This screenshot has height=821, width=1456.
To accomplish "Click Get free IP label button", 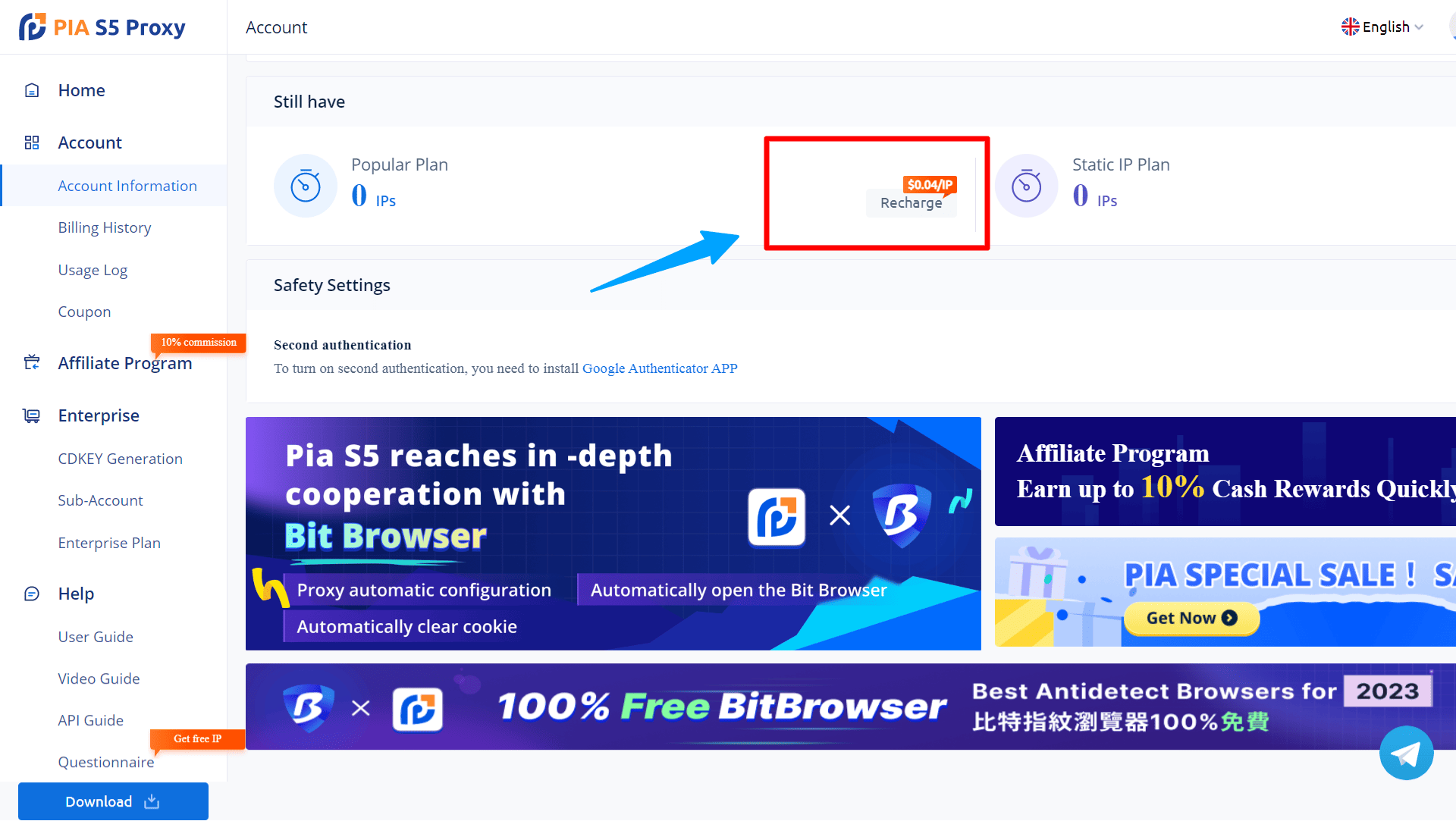I will (197, 738).
